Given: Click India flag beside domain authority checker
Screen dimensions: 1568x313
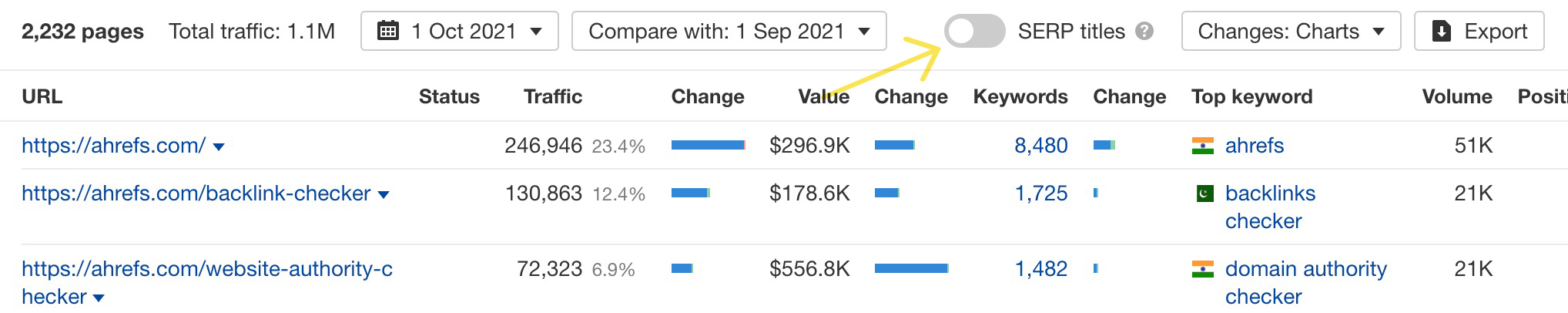Looking at the screenshot, I should 1202,269.
